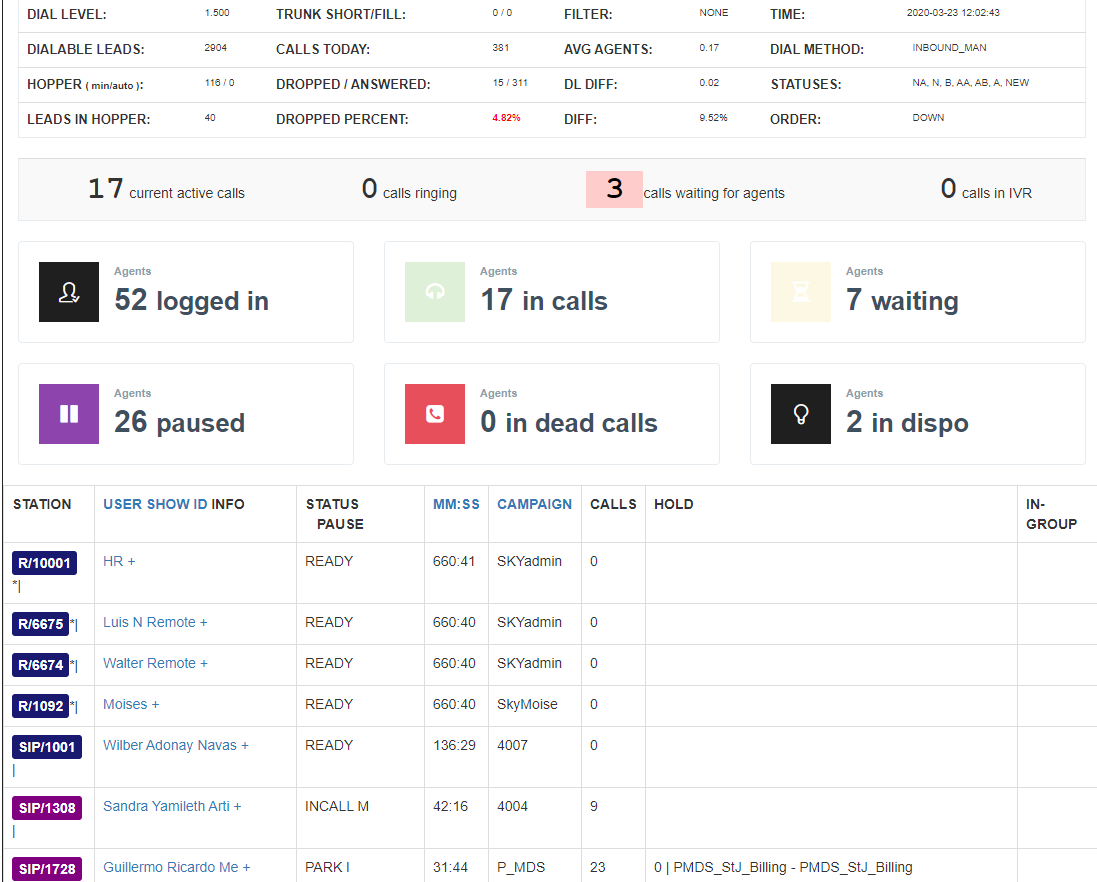Click the lightbulb dispo agents icon

click(x=800, y=414)
